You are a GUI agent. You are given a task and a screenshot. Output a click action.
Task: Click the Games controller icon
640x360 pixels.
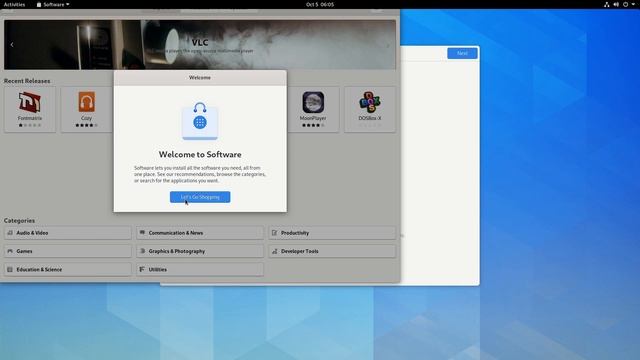click(10, 251)
